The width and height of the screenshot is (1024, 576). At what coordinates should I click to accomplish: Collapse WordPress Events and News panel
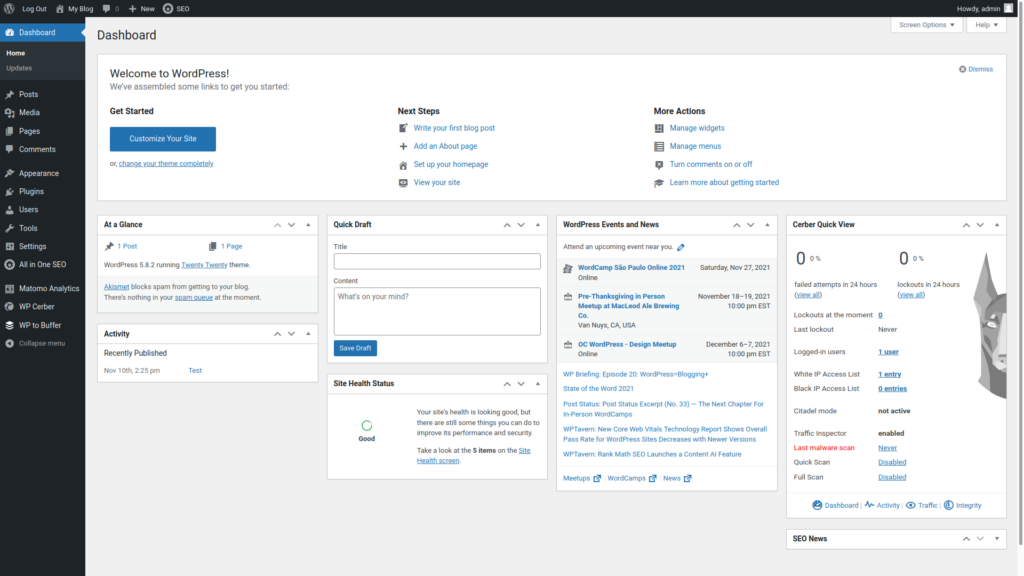(x=767, y=225)
